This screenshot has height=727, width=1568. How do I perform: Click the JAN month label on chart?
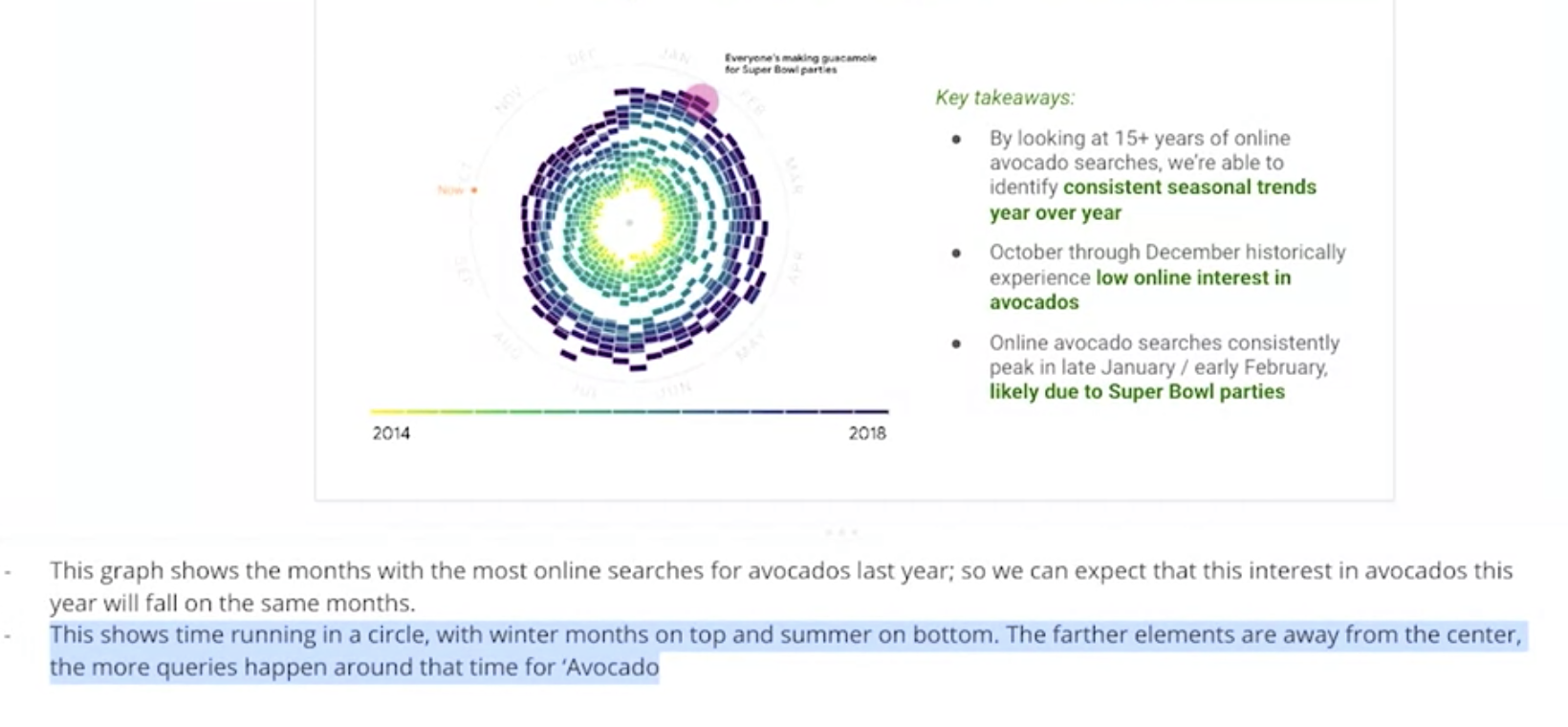tap(675, 55)
